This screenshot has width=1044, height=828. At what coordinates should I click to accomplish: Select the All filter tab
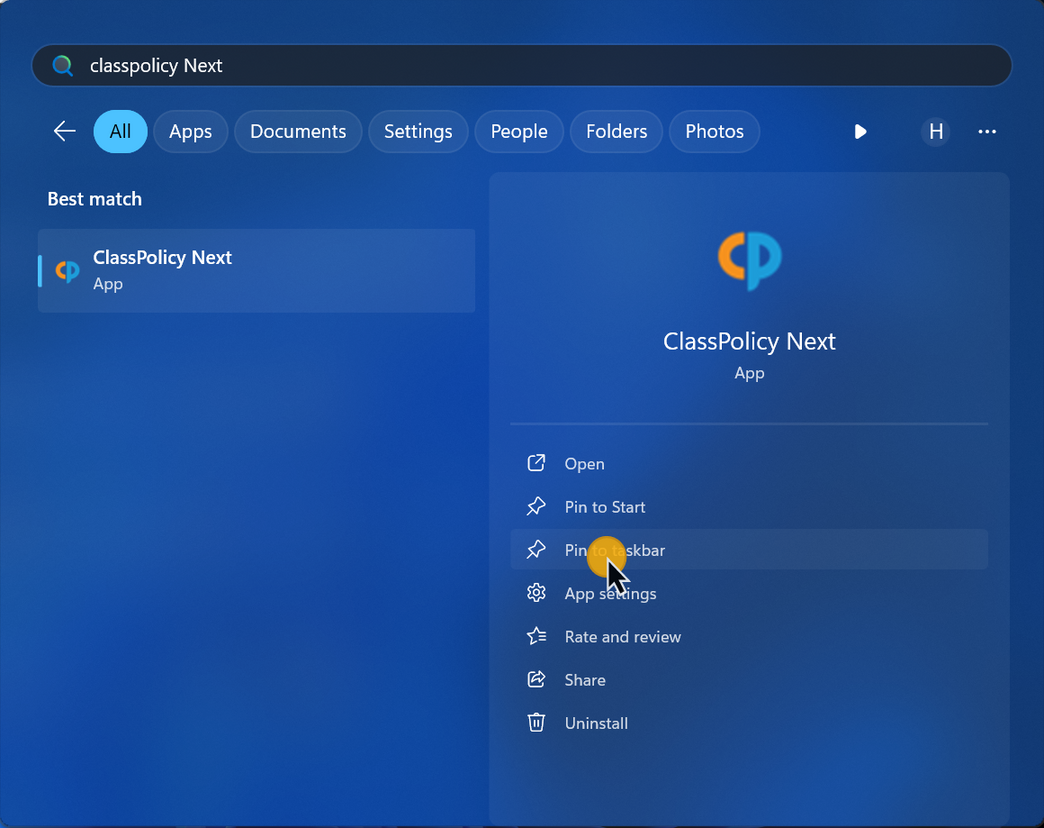[x=120, y=131]
